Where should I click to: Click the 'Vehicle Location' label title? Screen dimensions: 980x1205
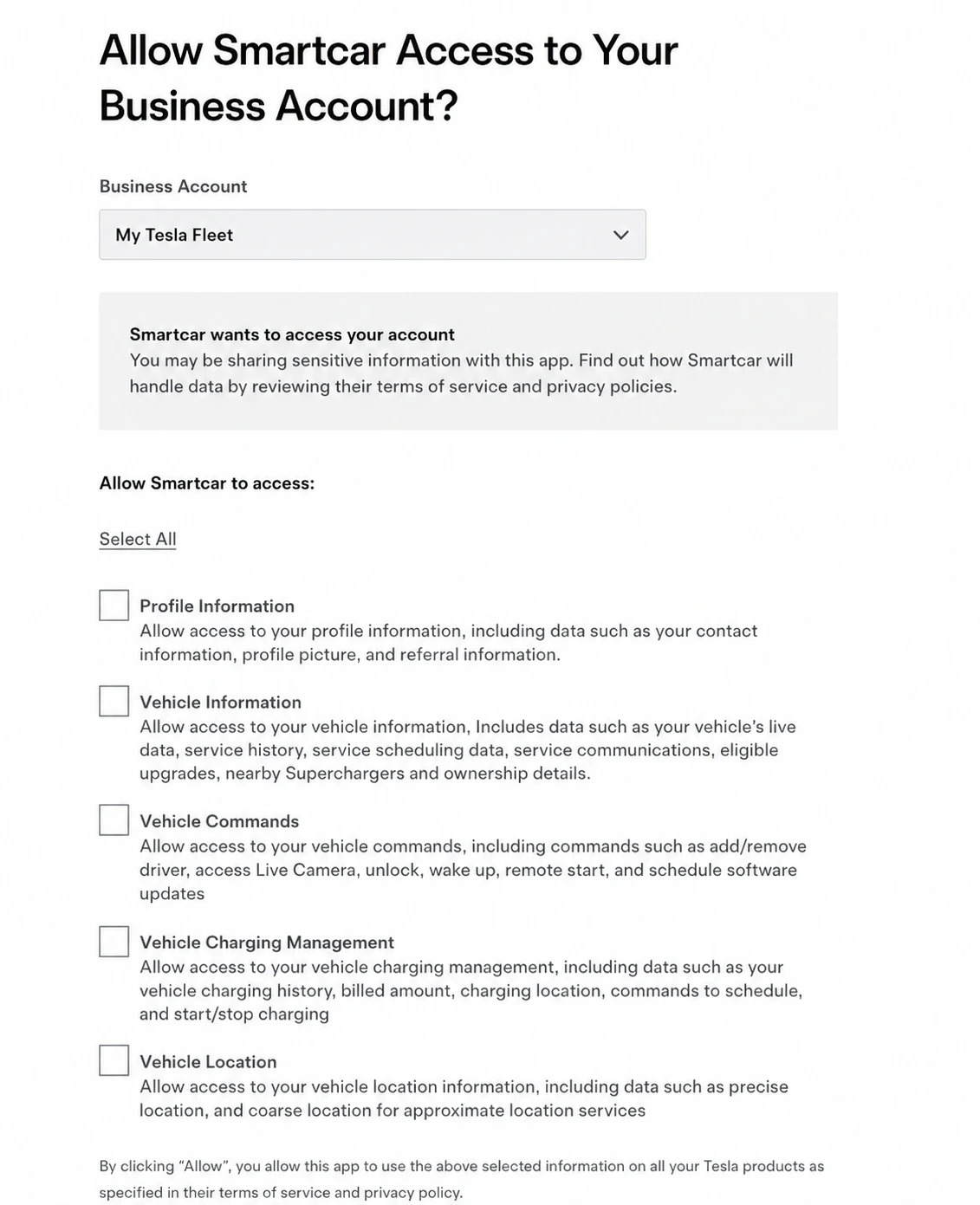tap(208, 1062)
